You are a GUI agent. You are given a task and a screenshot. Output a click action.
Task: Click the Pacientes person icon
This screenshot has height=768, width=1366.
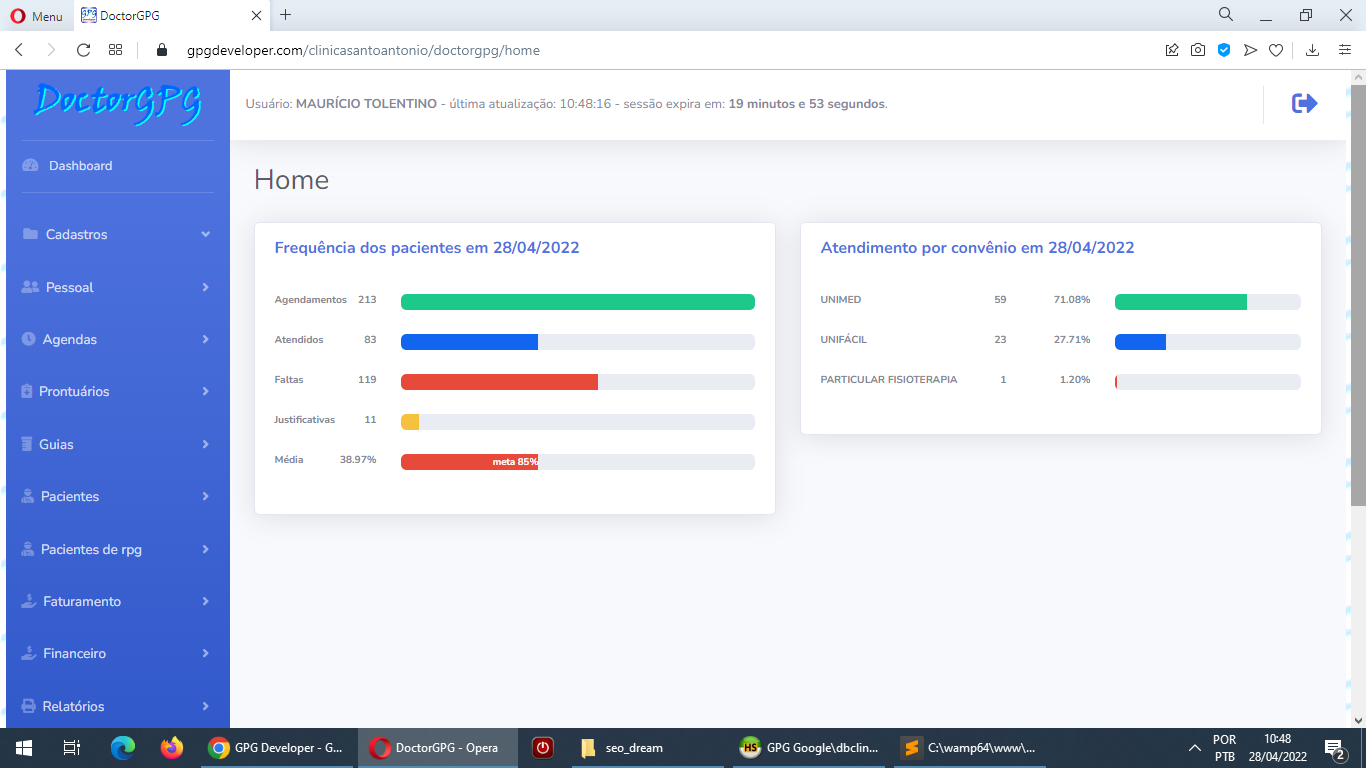point(29,496)
